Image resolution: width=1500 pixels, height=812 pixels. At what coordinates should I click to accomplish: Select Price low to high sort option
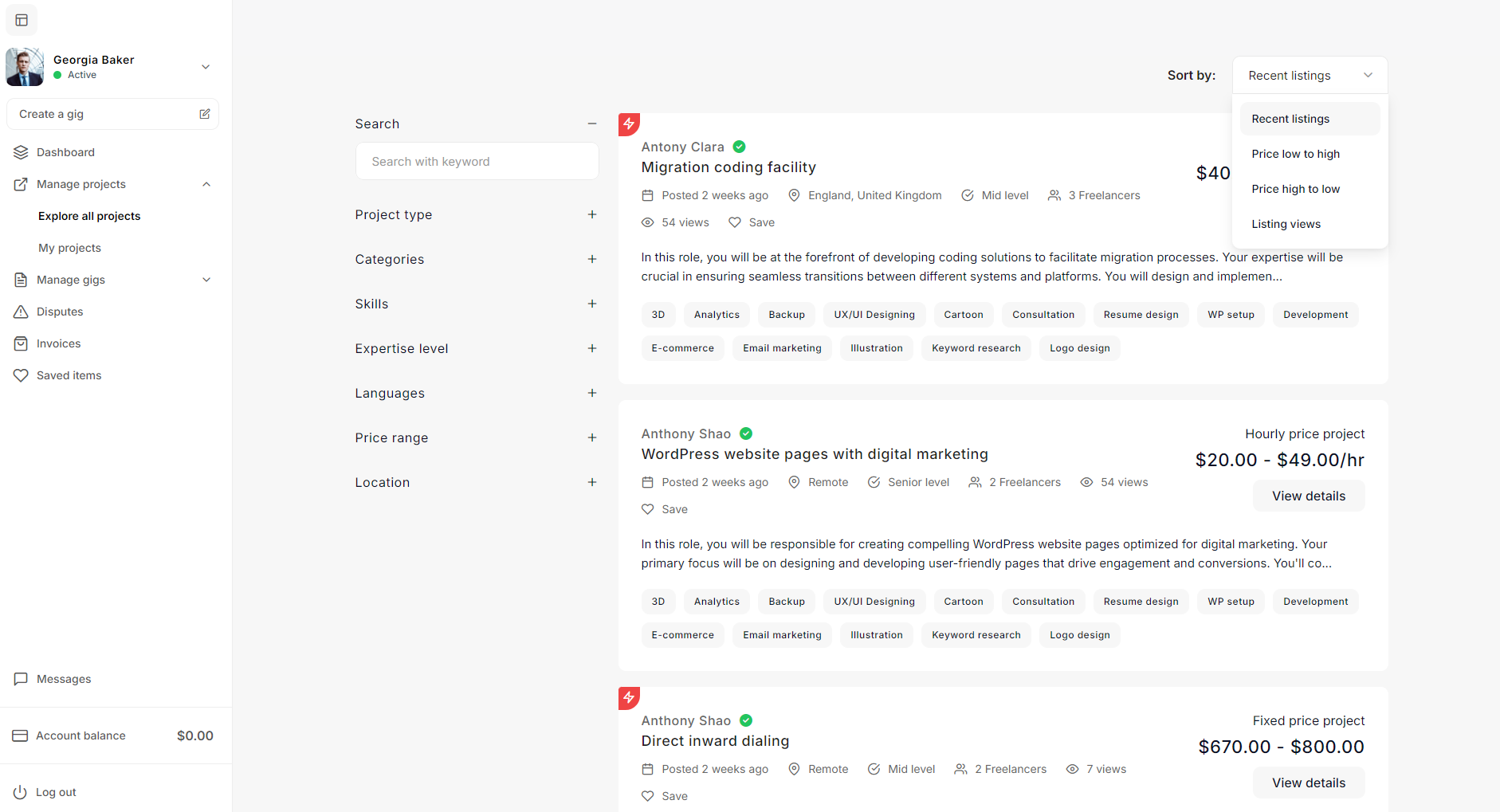click(x=1295, y=154)
